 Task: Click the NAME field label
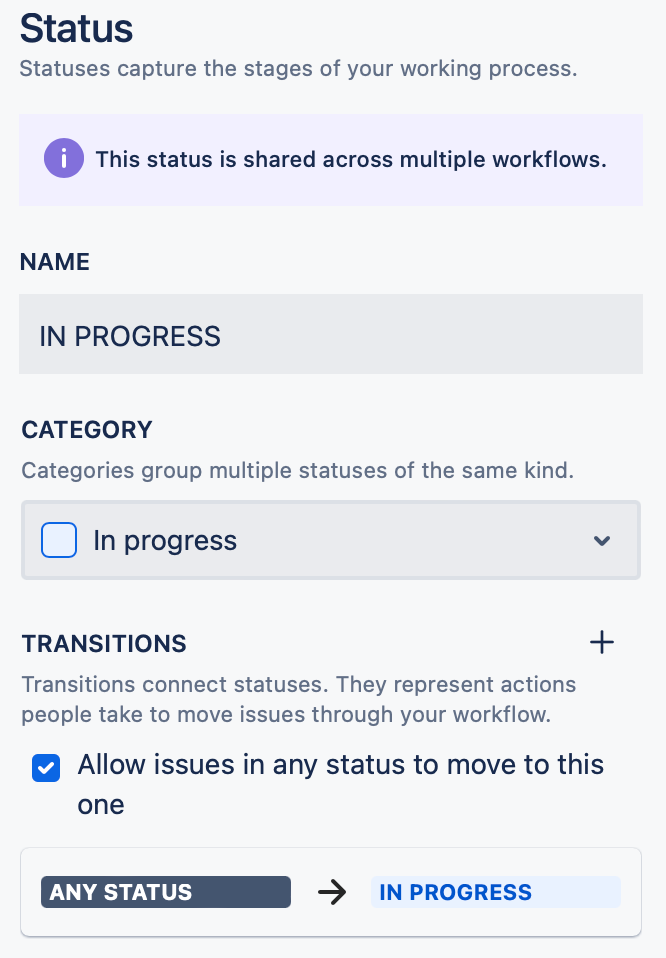[x=55, y=261]
